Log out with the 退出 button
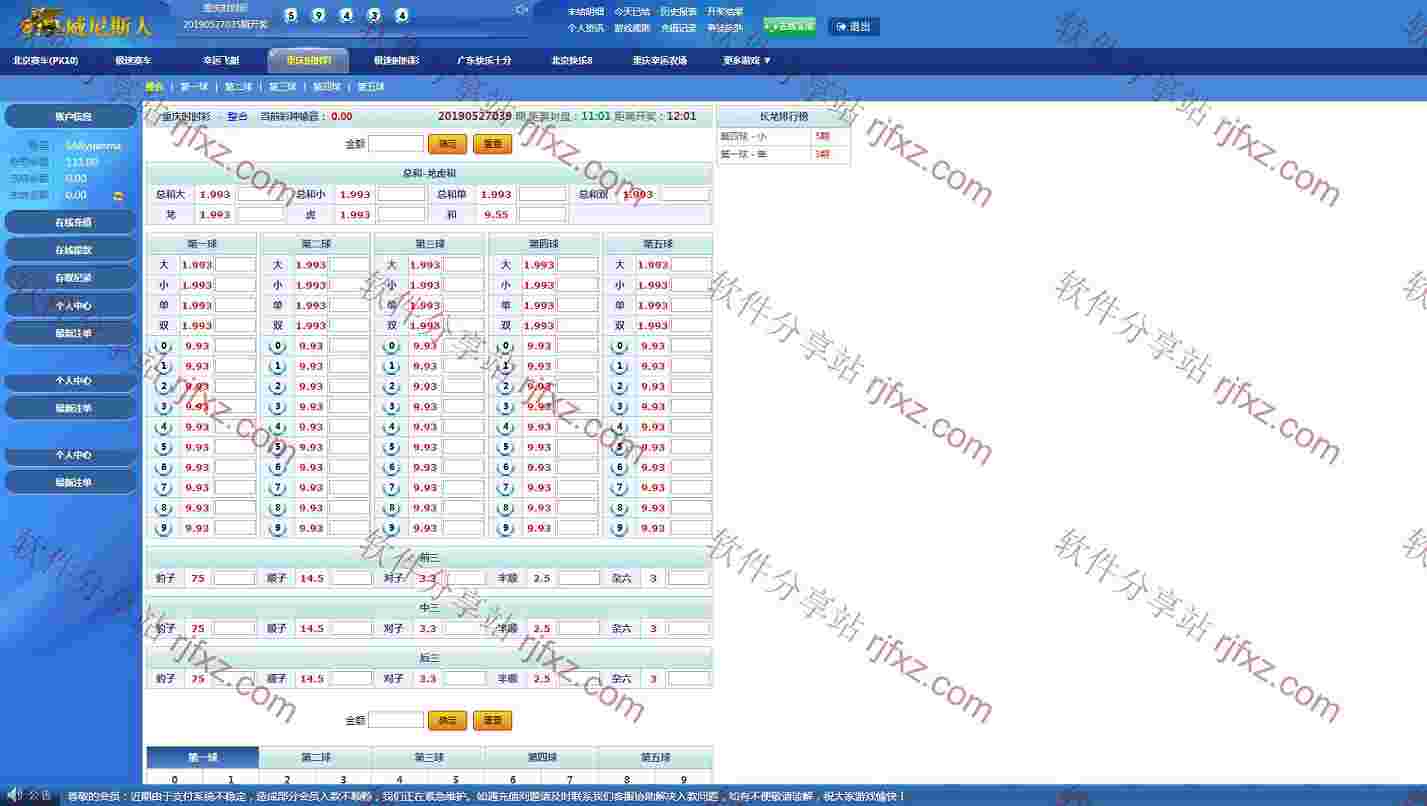Screen dimensions: 1427x806 854,27
